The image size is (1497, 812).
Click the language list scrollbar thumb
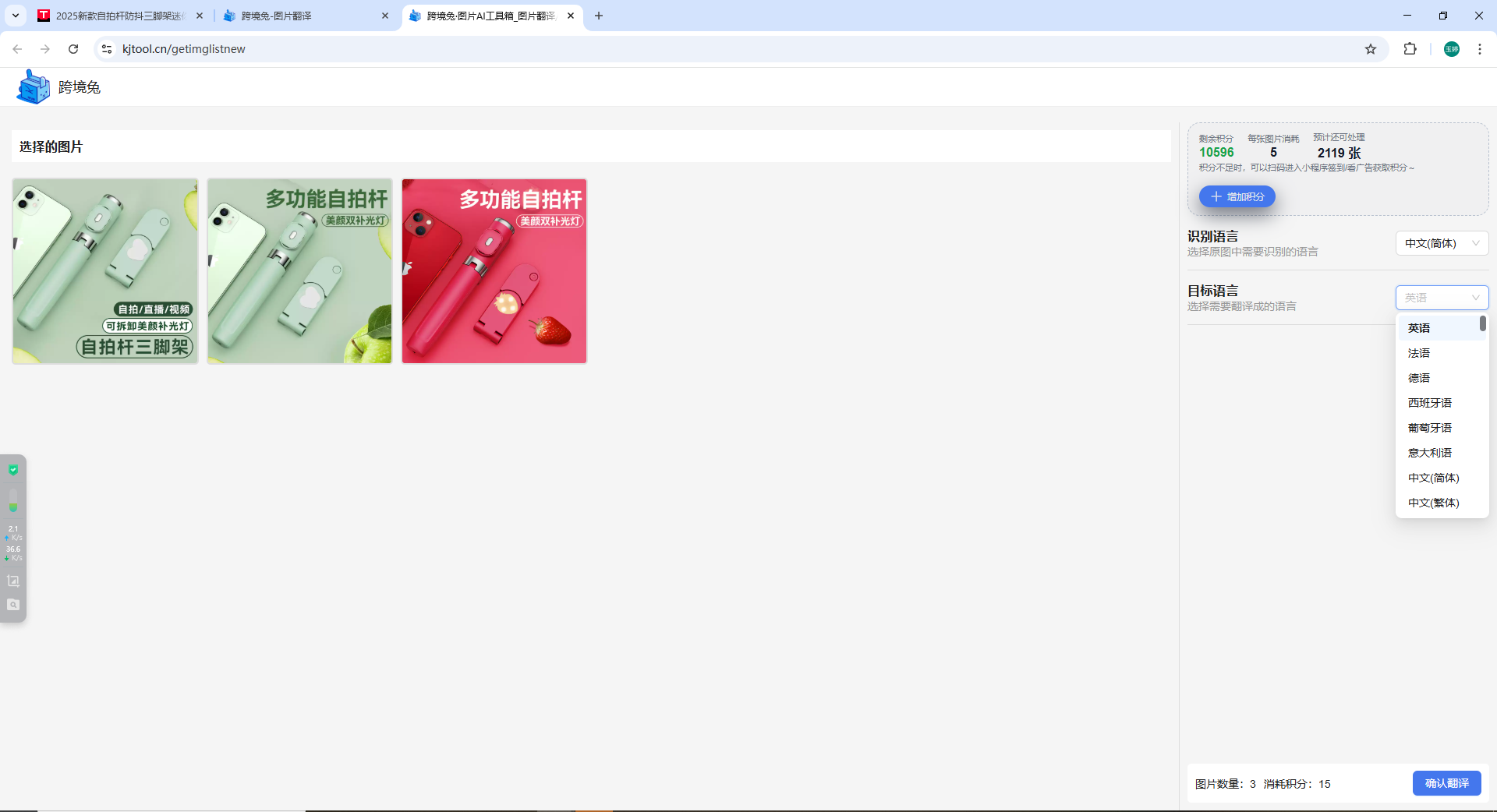[1483, 323]
